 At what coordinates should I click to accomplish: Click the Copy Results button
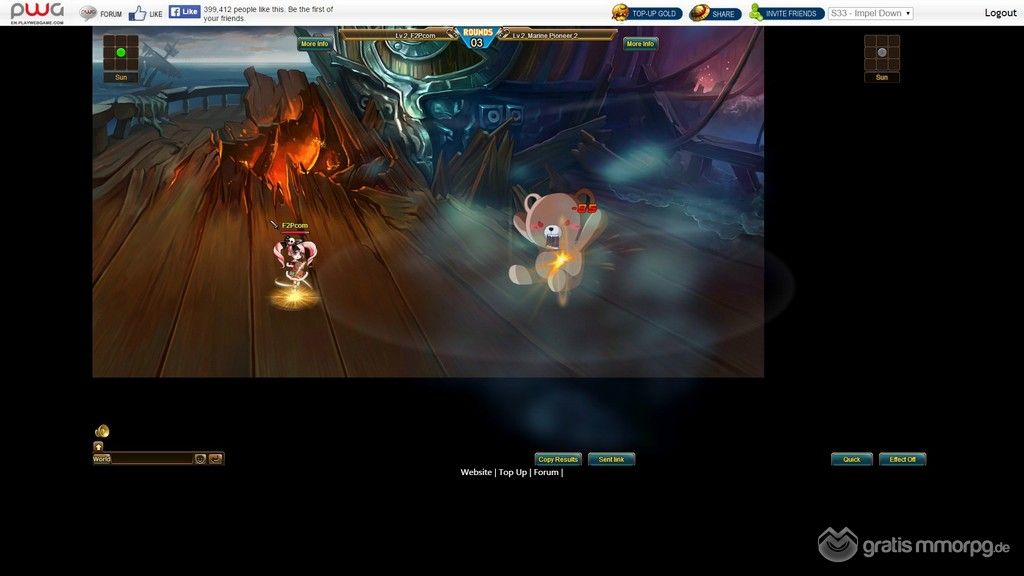coord(558,460)
